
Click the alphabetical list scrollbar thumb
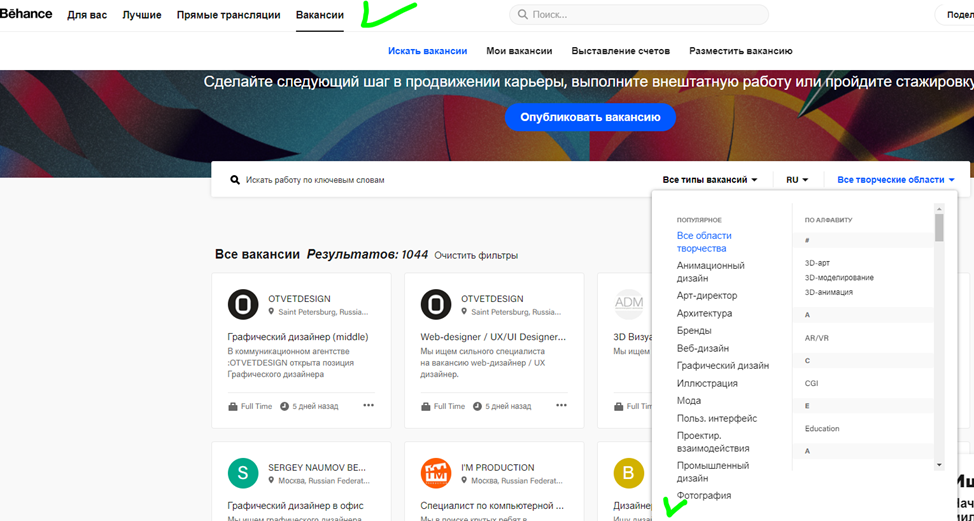click(x=939, y=228)
